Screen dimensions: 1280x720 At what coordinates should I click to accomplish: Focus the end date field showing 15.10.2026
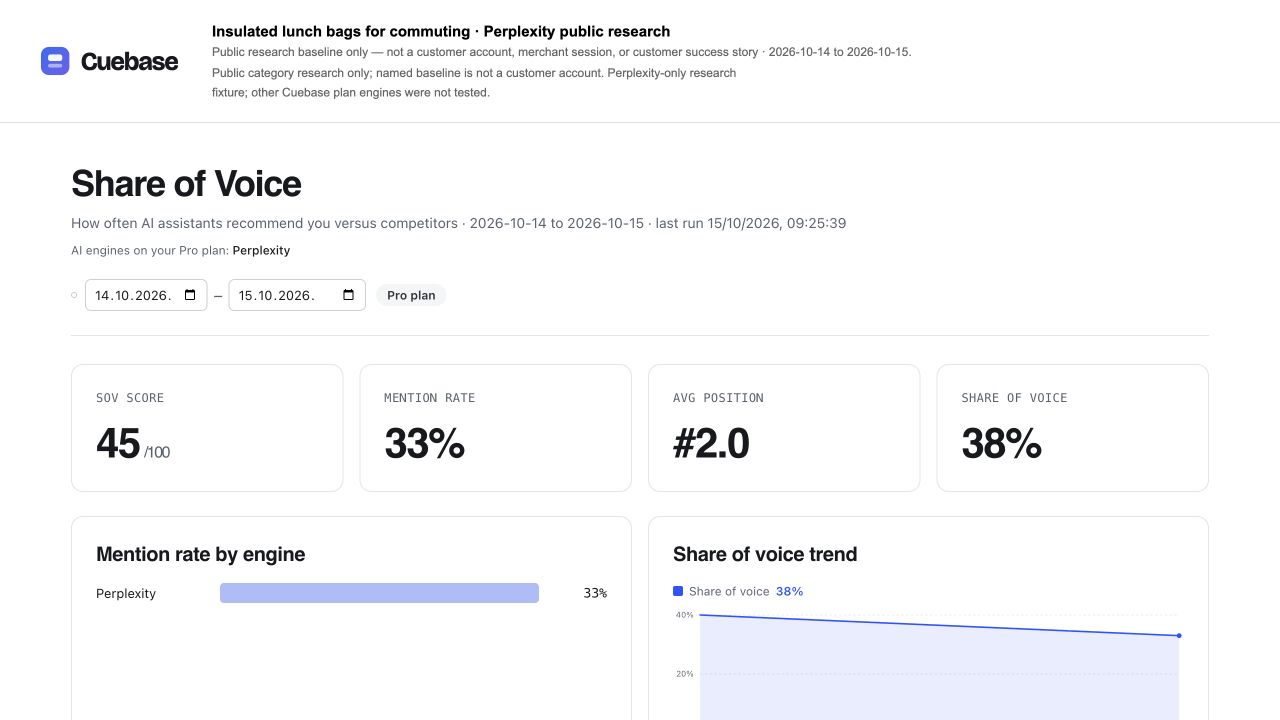297,295
